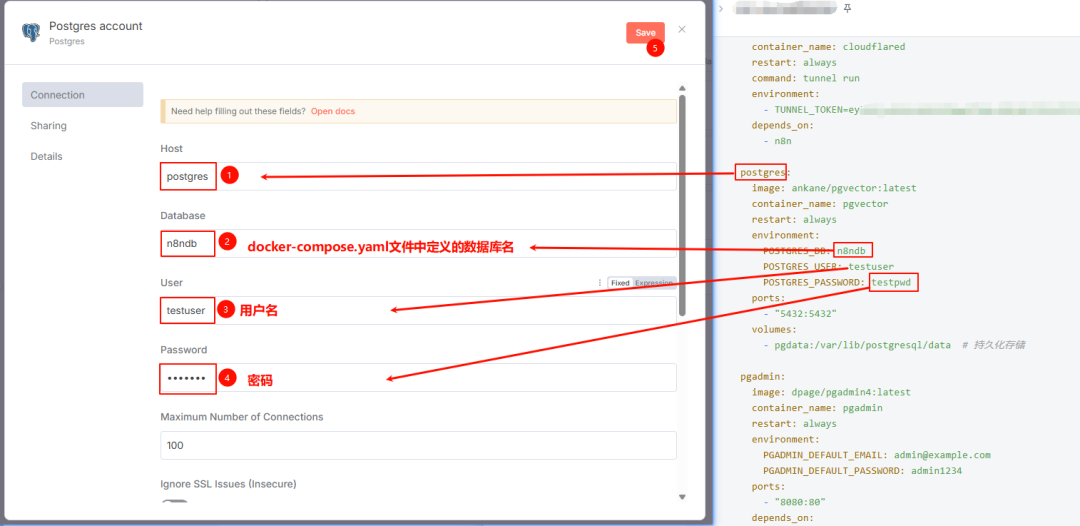
Task: Follow the Open docs link
Action: (333, 111)
